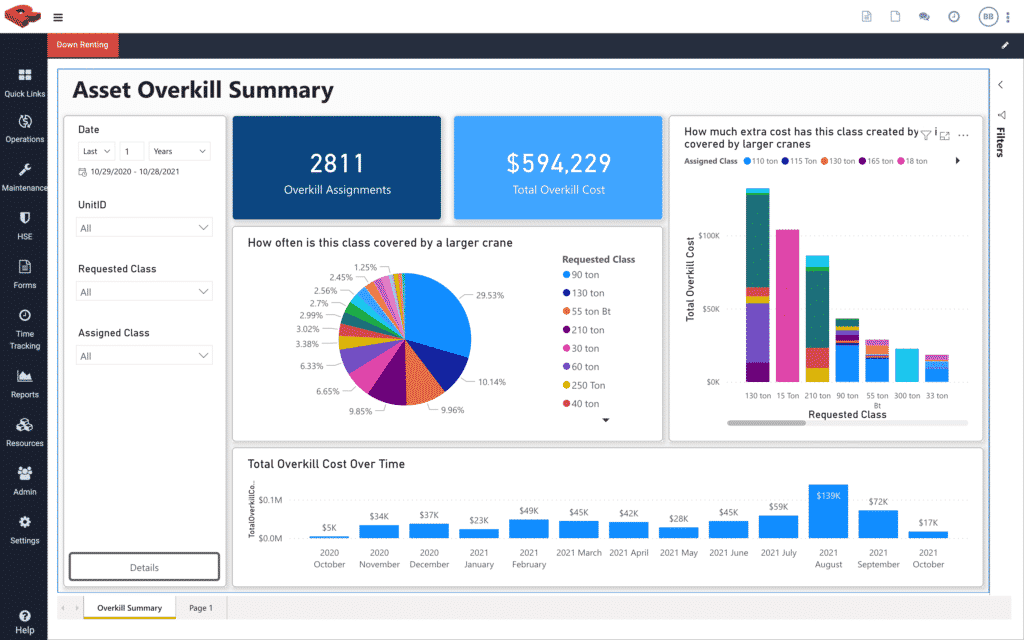Open the Assigned Class filter dropdown
Viewport: 1024px width, 640px height.
144,355
